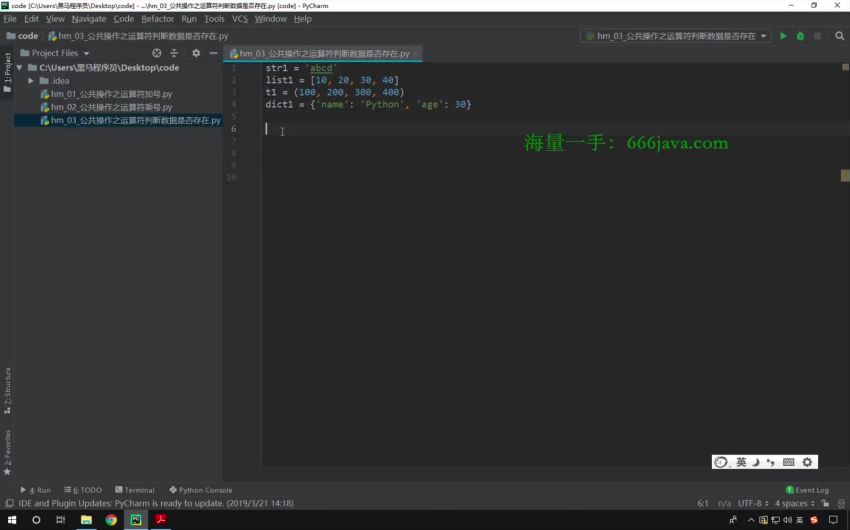Image resolution: width=850 pixels, height=530 pixels.
Task: Toggle the 1: Project side tool window
Action: click(7, 72)
